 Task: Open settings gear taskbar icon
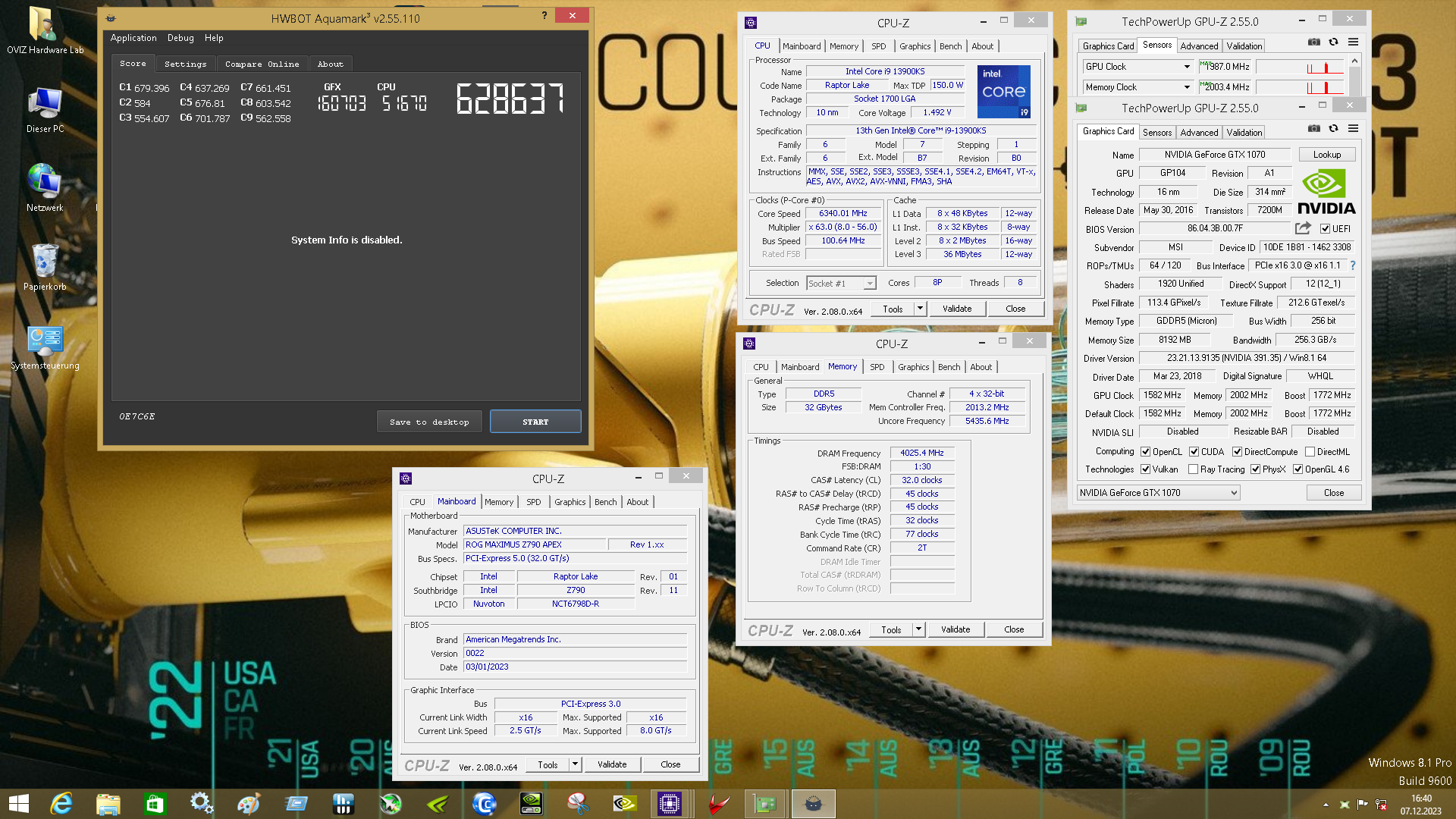tap(202, 804)
